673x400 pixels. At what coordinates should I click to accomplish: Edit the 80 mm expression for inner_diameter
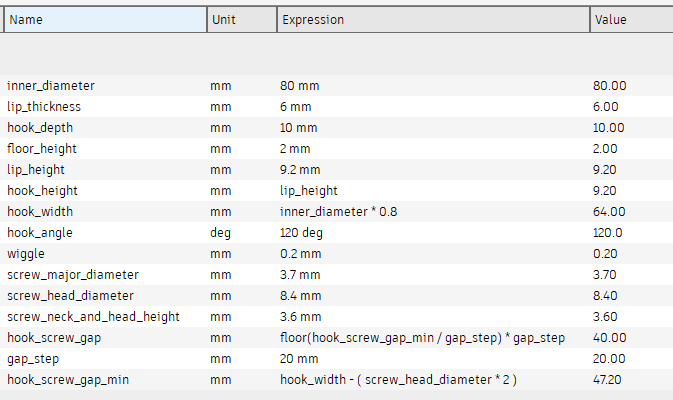(x=300, y=86)
